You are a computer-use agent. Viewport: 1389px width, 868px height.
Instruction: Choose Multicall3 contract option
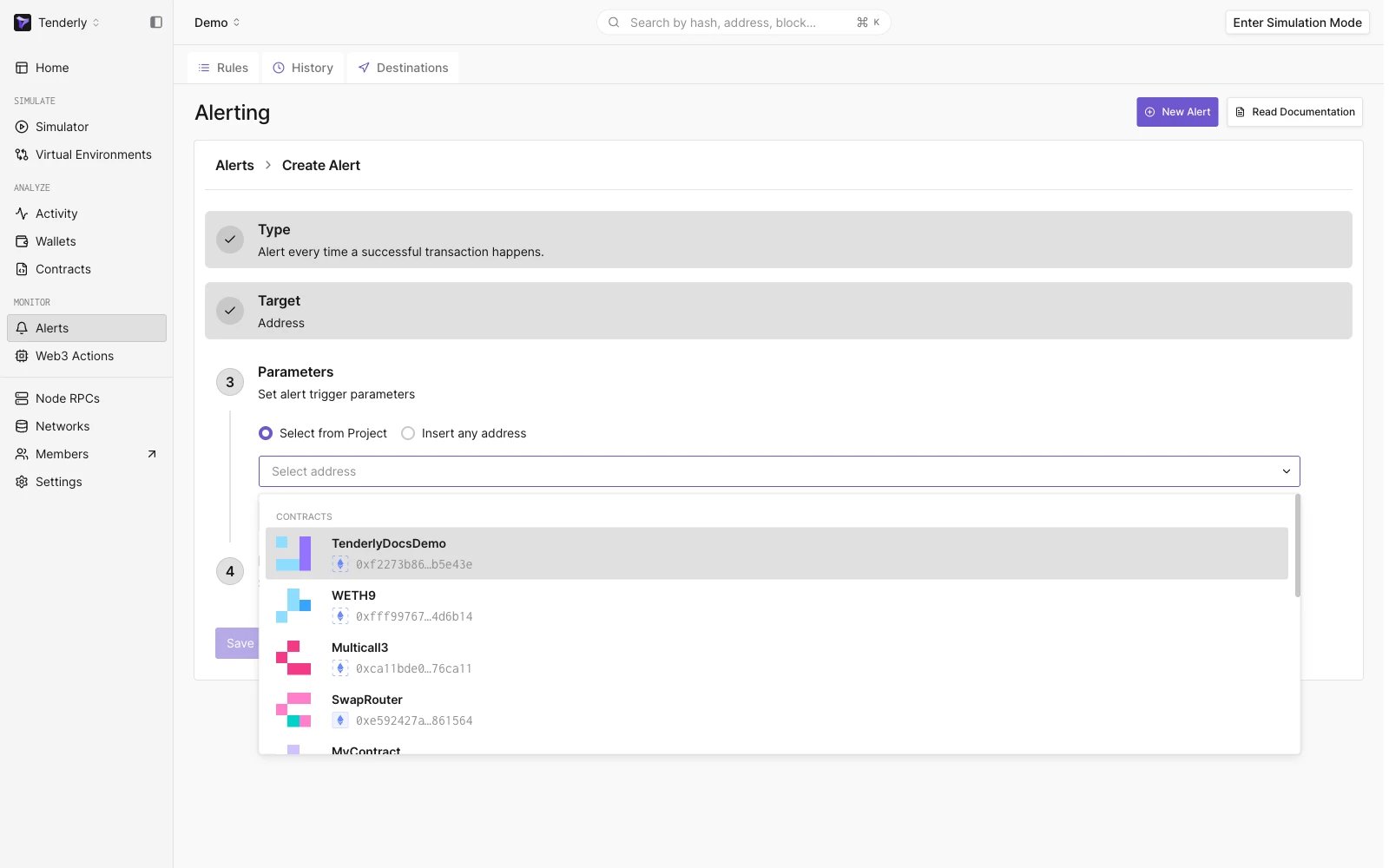click(x=777, y=658)
